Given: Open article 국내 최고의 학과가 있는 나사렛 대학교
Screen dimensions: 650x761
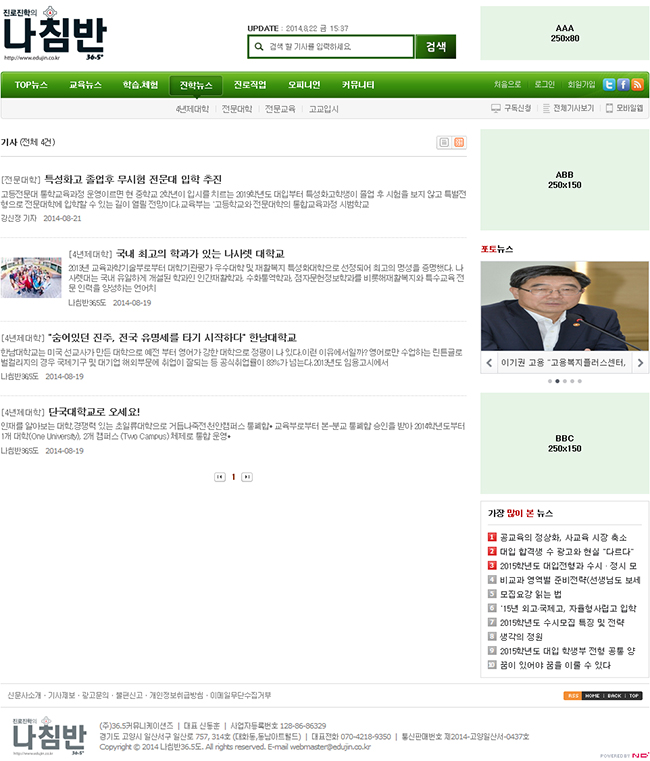Looking at the screenshot, I should (200, 254).
